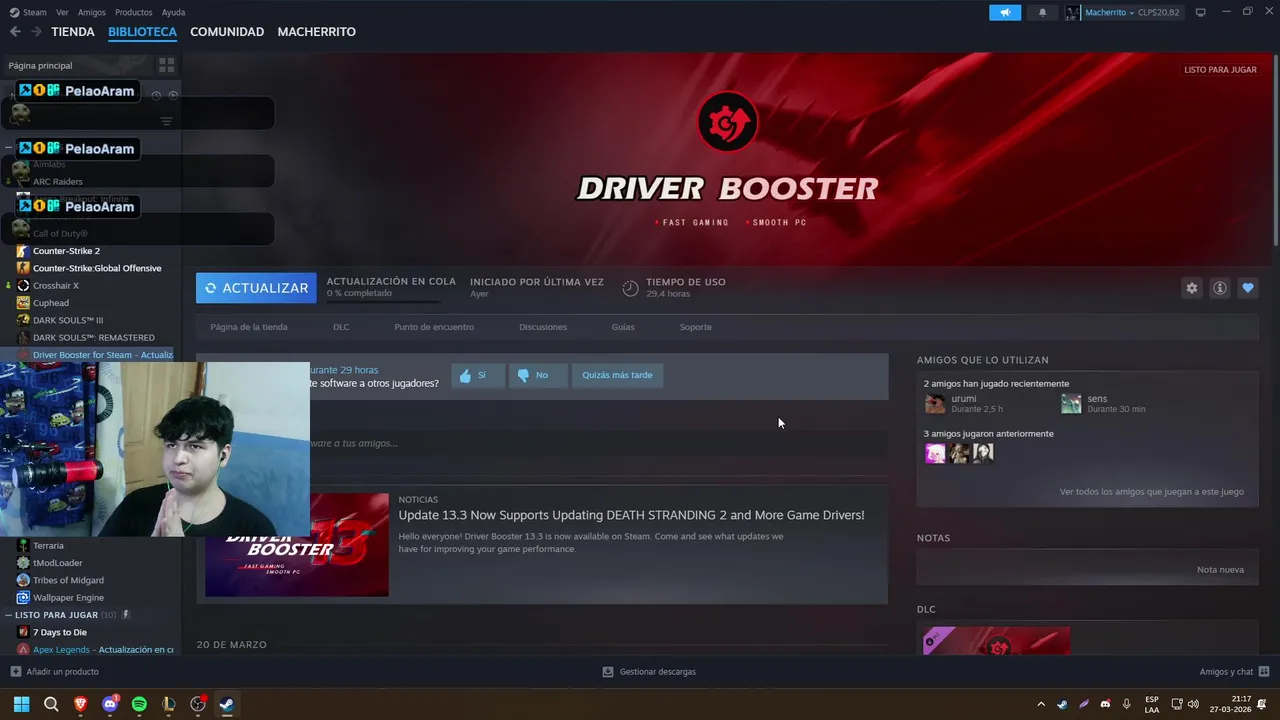Open the Amigos menu
Viewport: 1280px width, 720px height.
coord(92,12)
